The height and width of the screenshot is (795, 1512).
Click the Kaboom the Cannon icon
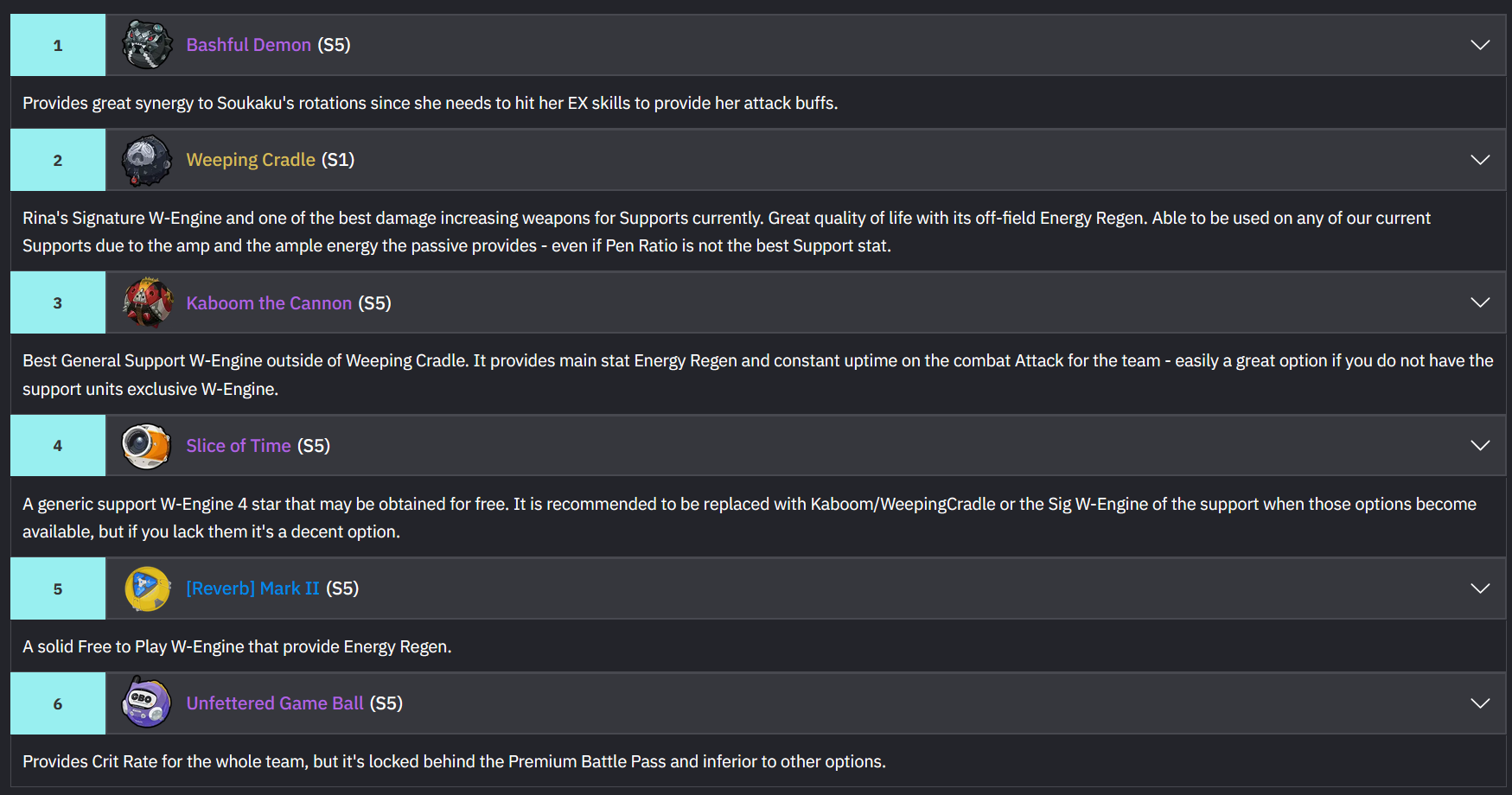point(147,302)
